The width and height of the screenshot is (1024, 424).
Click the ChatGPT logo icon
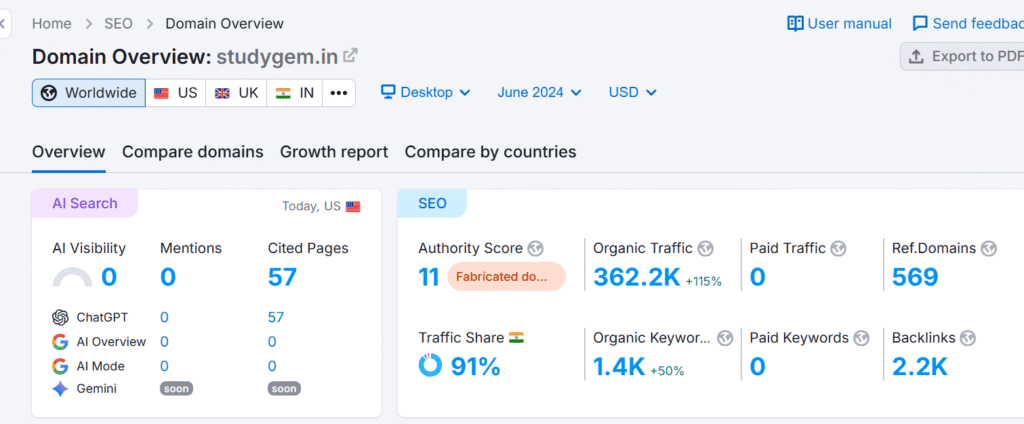(60, 318)
